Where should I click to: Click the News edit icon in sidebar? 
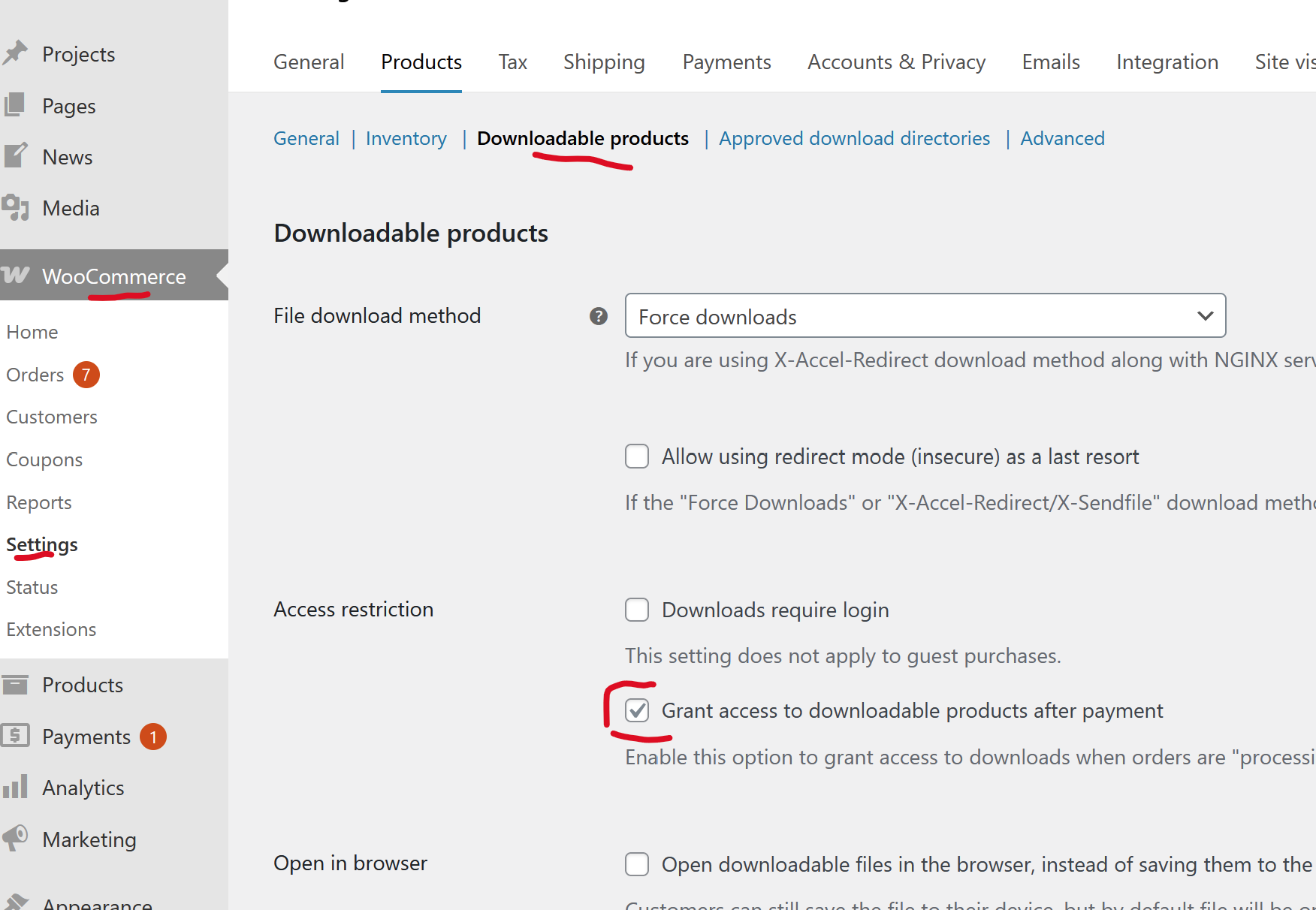pyautogui.click(x=15, y=156)
